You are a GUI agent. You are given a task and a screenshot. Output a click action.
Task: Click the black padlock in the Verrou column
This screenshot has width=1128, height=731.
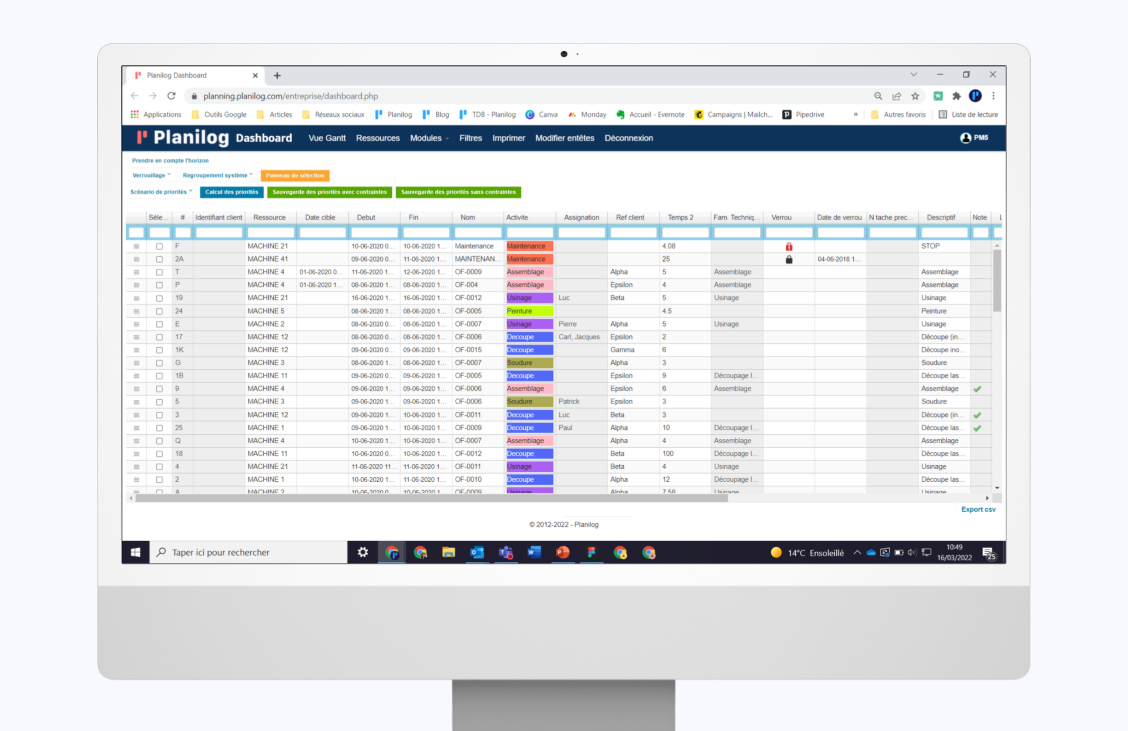789,258
